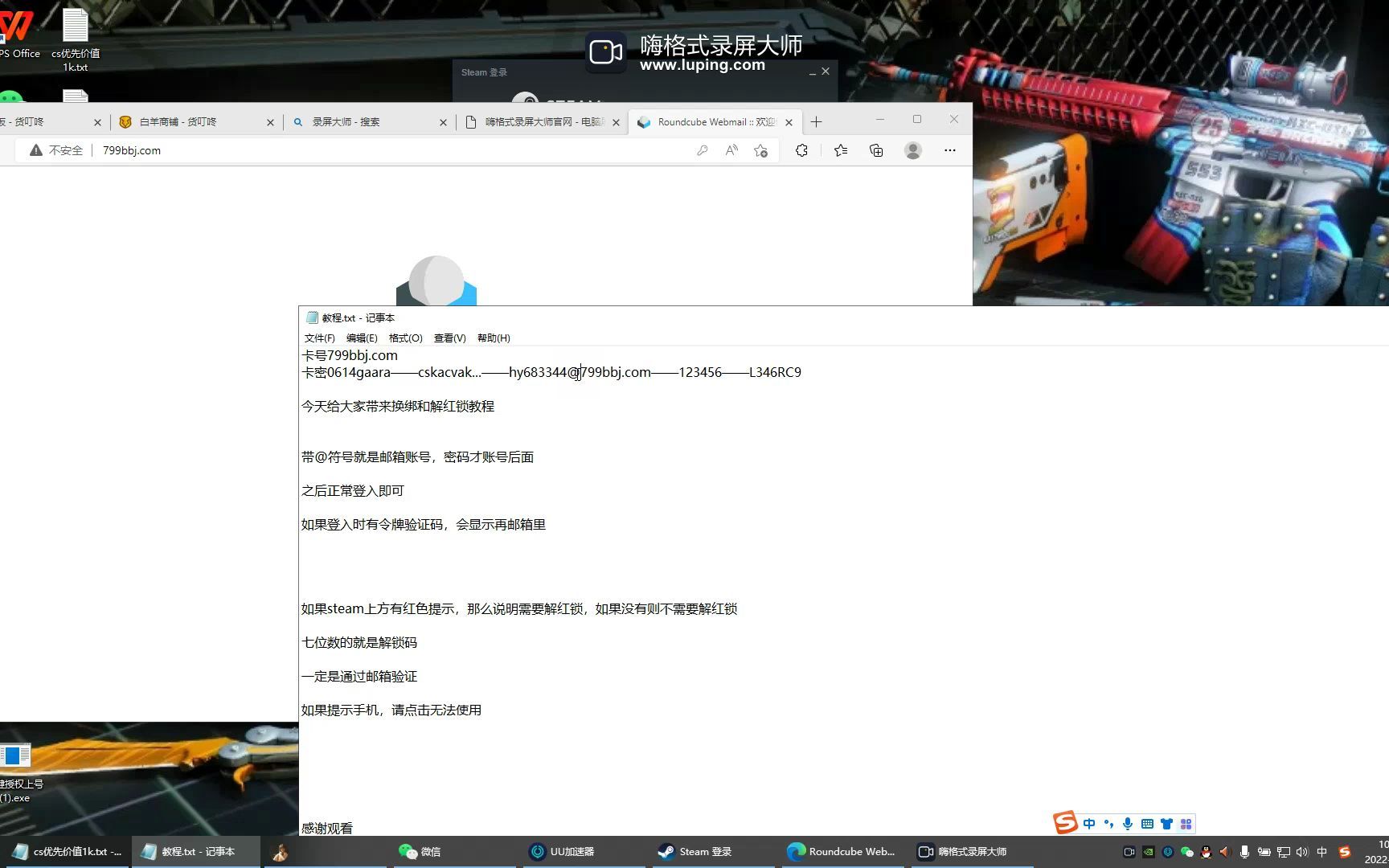Open the Favorites list icon
This screenshot has height=868, width=1389.
click(841, 150)
